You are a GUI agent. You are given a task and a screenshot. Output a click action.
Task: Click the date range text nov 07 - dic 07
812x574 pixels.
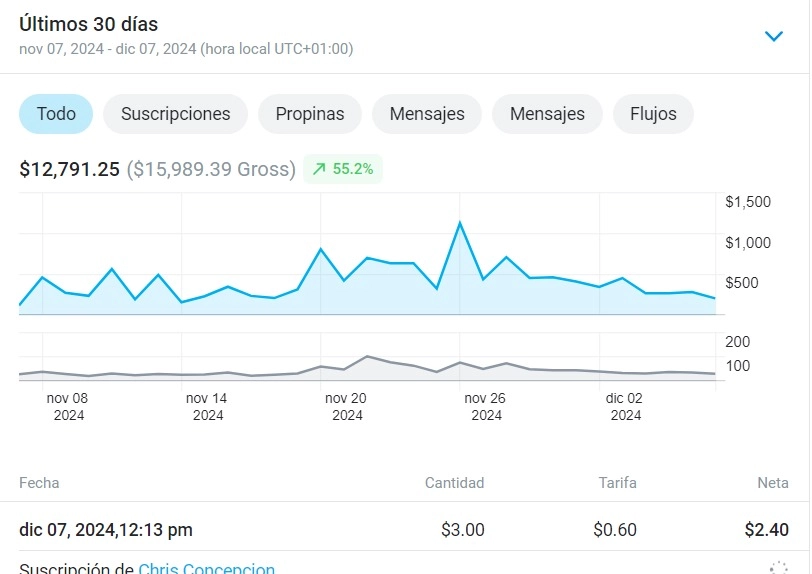(186, 48)
